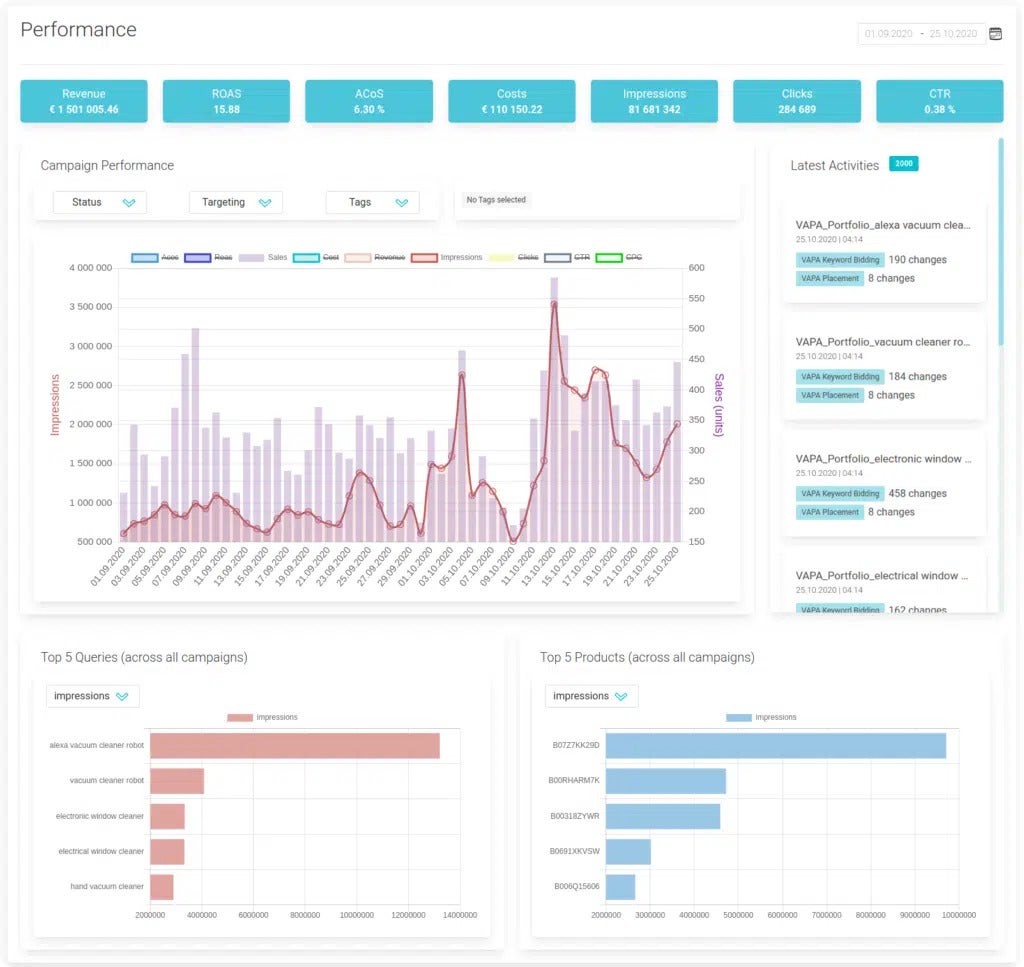Select the ROAS metric card
The image size is (1024, 967).
pyautogui.click(x=226, y=101)
